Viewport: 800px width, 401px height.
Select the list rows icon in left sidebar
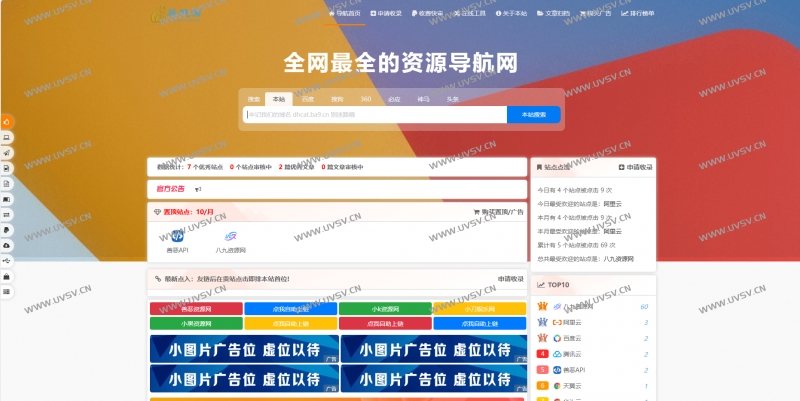coord(7,292)
